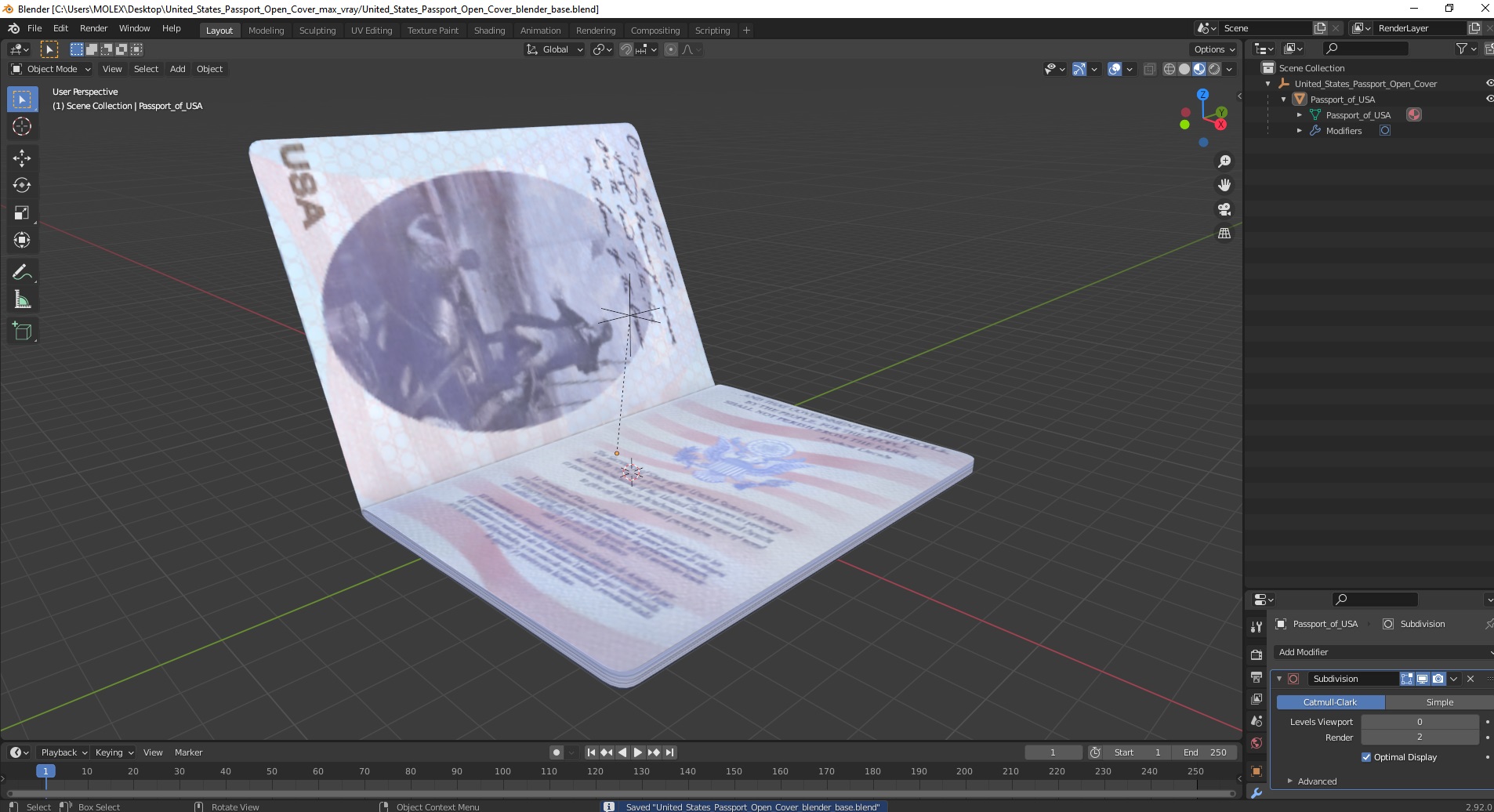Remove the Subdivision modifier
Viewport: 1494px width, 812px height.
(1470, 679)
